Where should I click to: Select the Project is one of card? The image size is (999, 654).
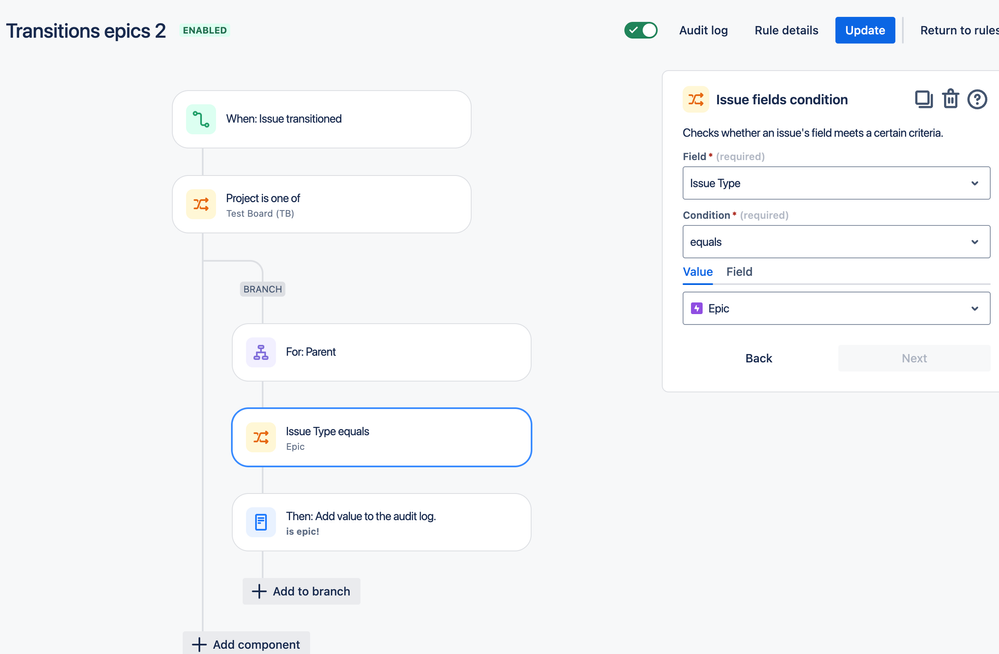(x=322, y=204)
